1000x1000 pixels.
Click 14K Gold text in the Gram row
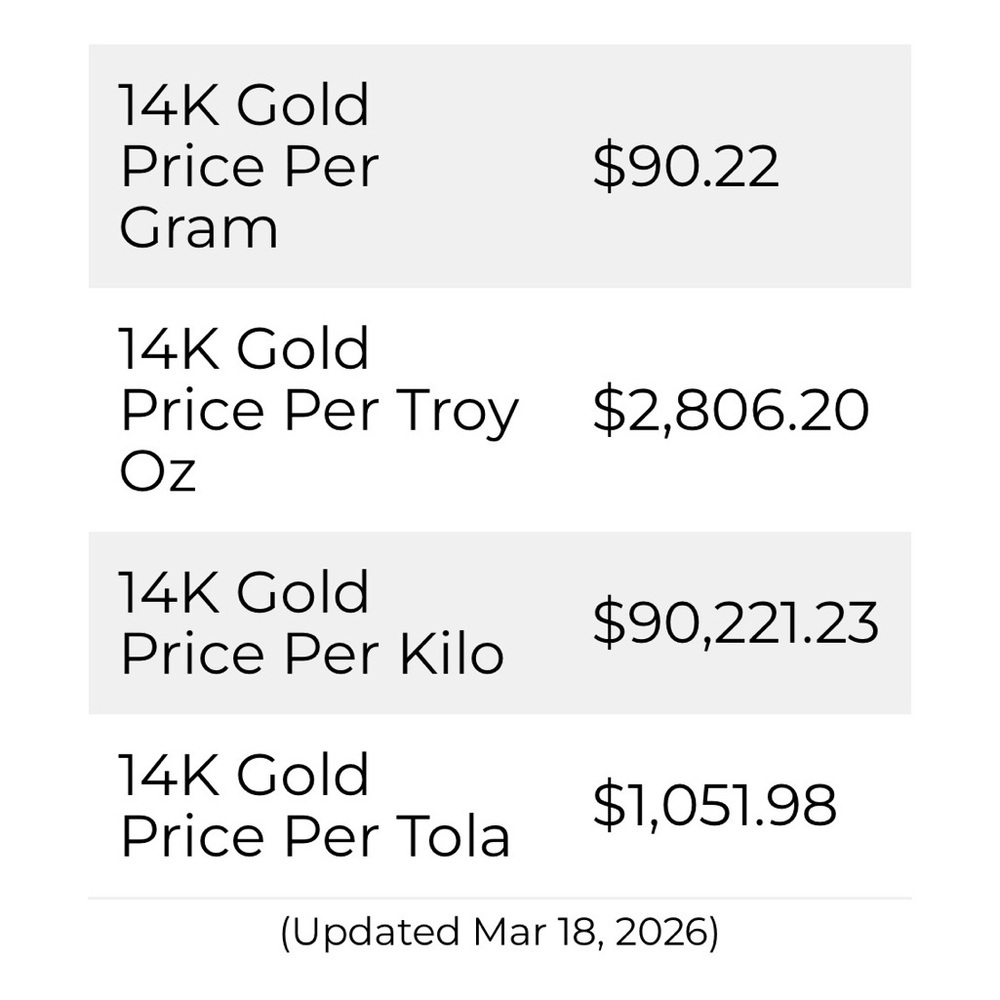tap(244, 105)
